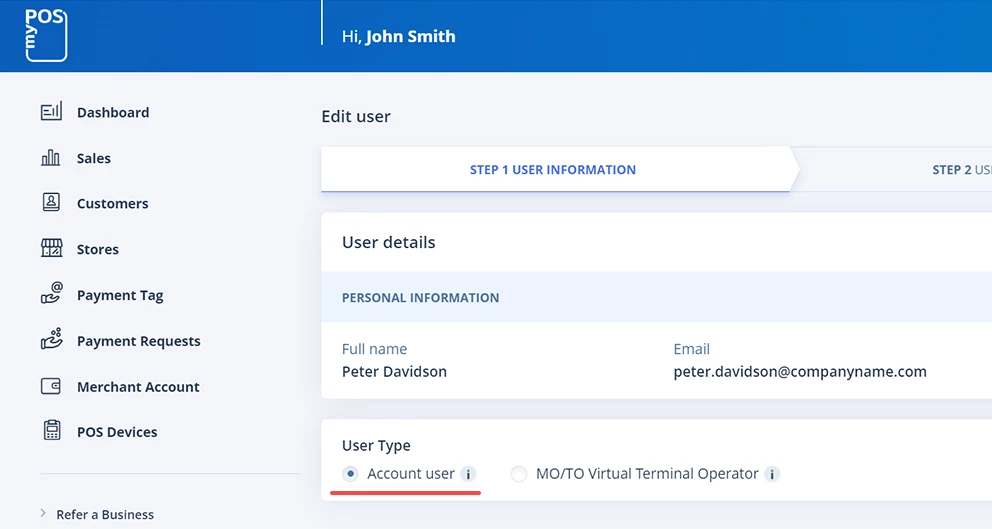The width and height of the screenshot is (992, 529).
Task: Select the Account user radio button
Action: [x=351, y=474]
